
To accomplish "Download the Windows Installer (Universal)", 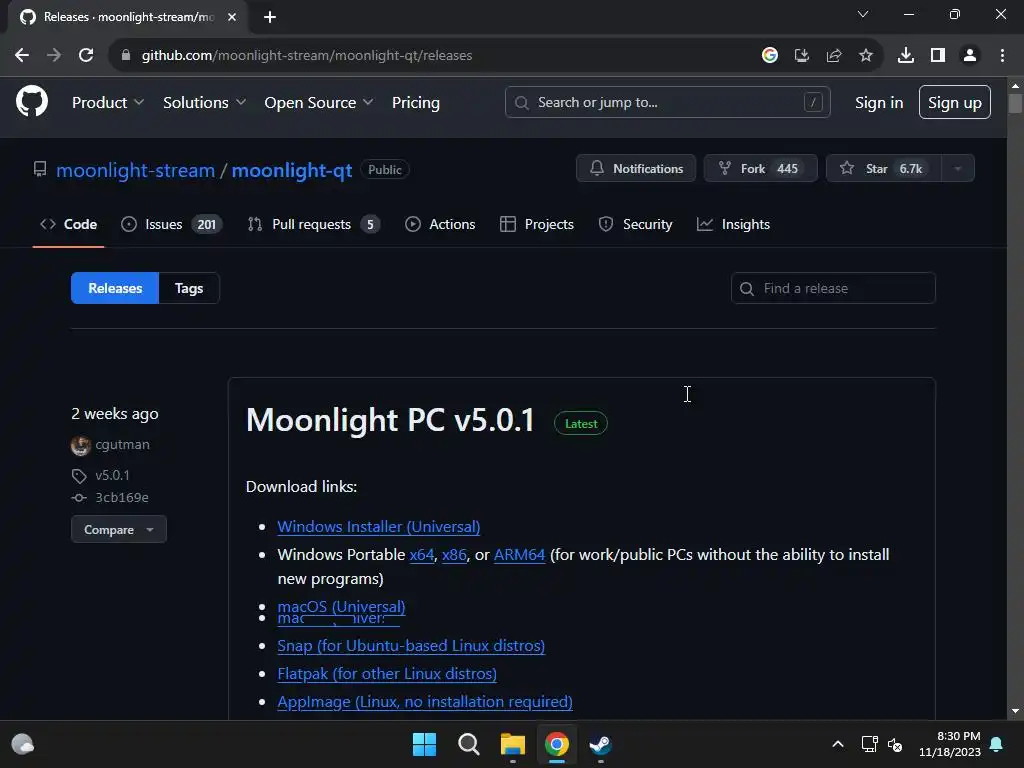I will [379, 526].
